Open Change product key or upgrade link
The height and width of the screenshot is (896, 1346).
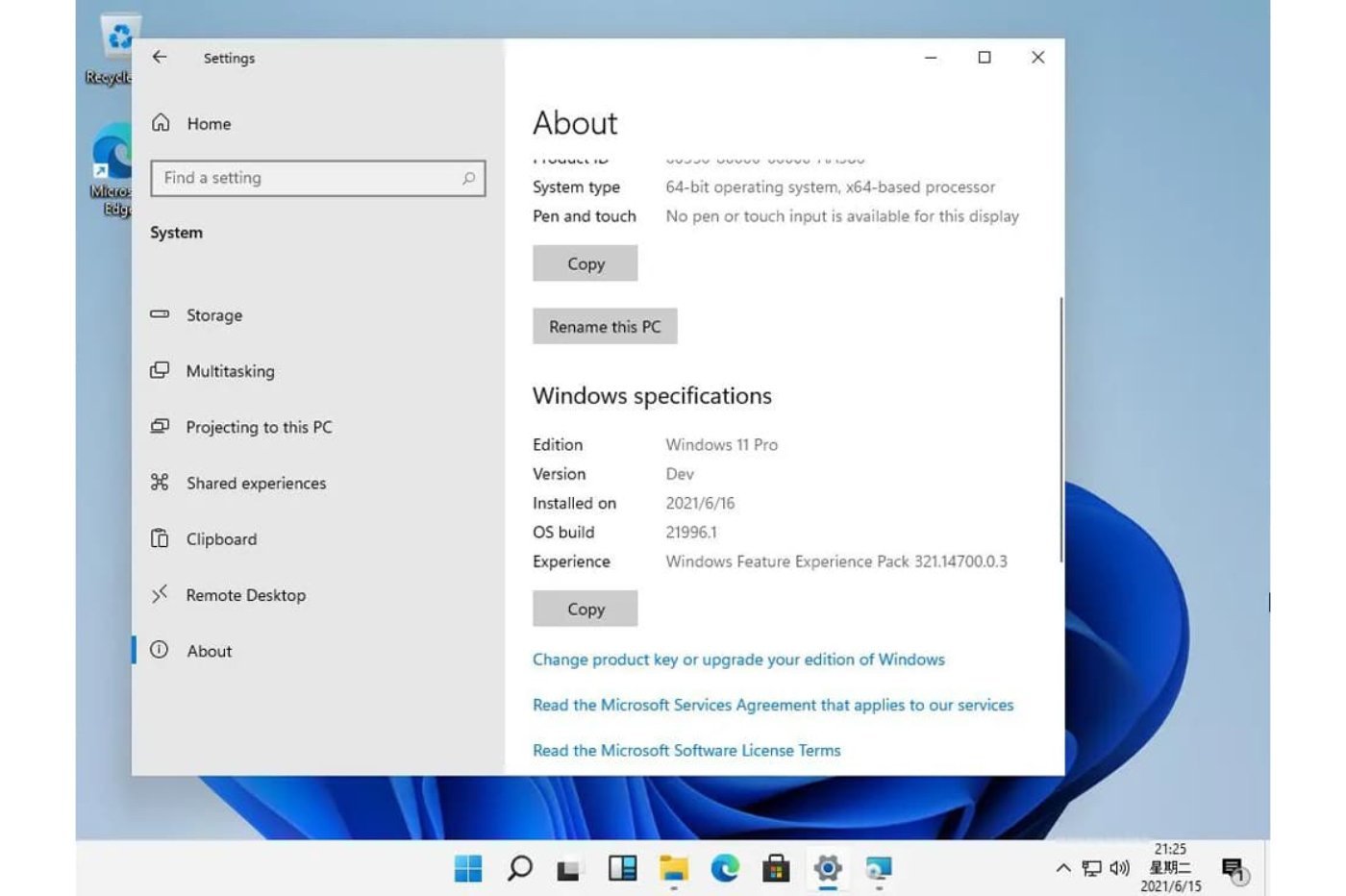738,660
